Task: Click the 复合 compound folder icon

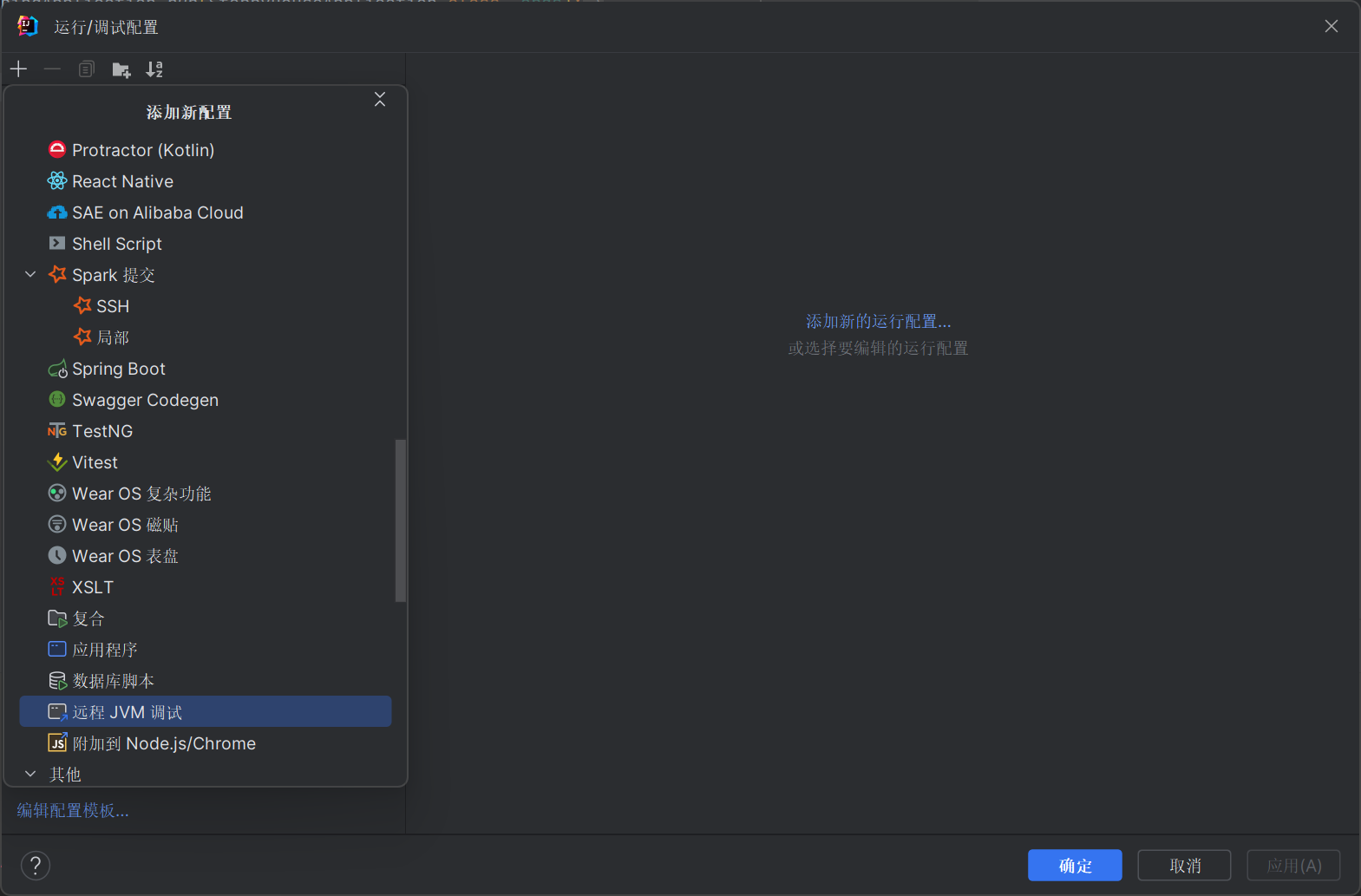Action: pos(57,618)
